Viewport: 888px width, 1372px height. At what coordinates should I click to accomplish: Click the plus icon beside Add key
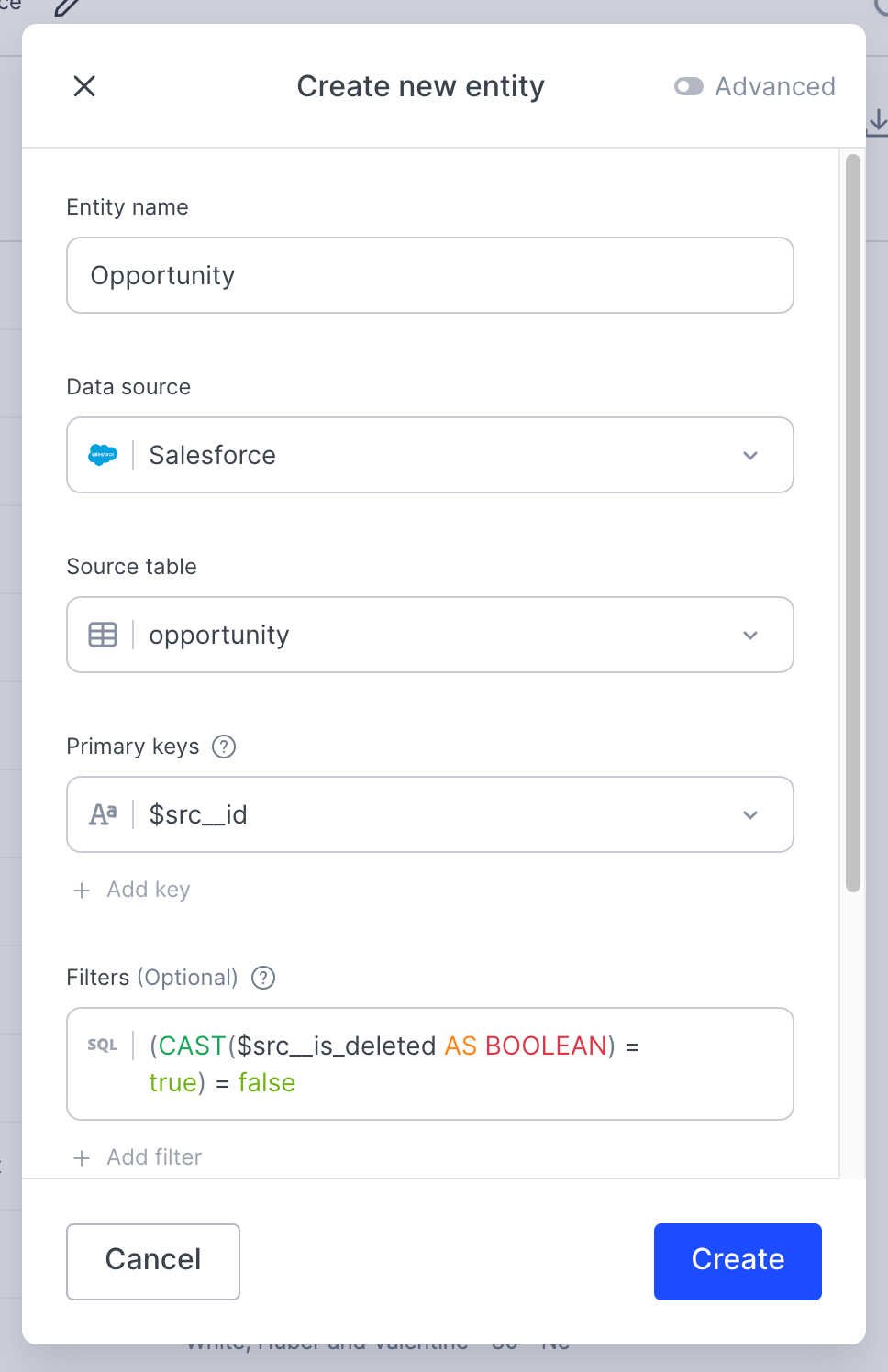coord(82,891)
